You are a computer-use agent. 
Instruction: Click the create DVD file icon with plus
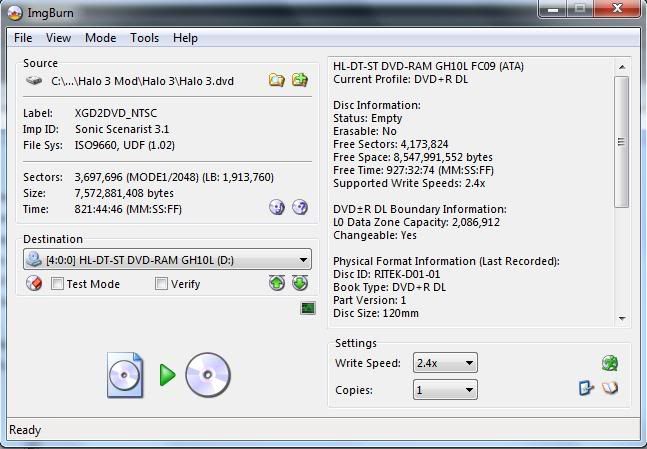300,80
